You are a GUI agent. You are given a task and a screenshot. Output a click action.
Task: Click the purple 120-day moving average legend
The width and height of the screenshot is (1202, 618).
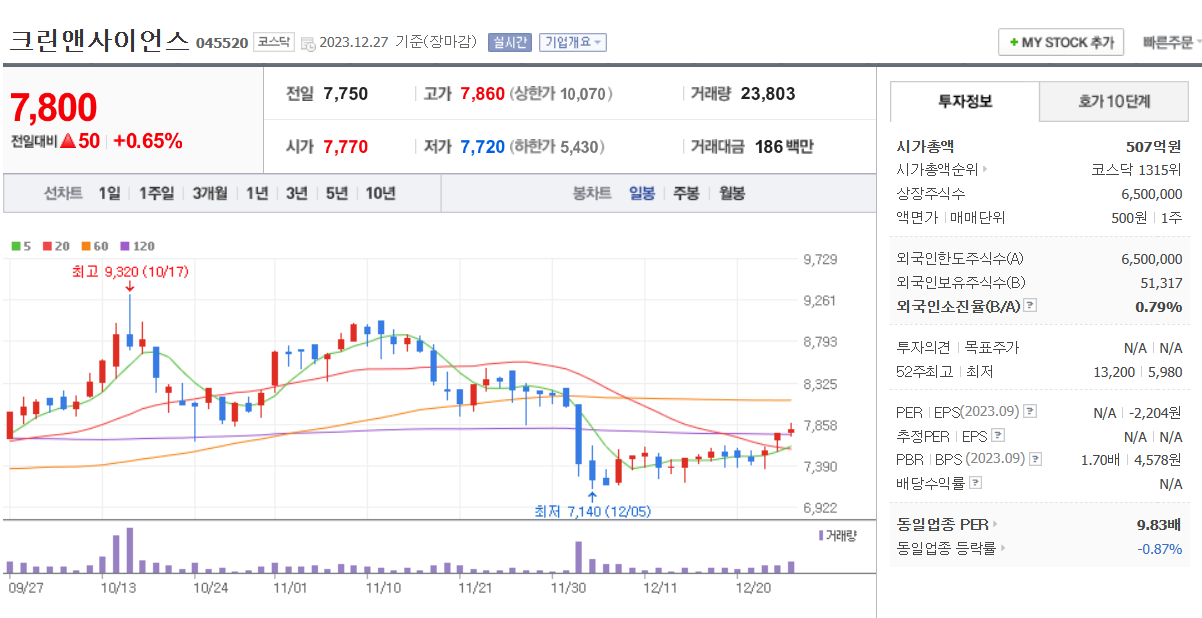[137, 246]
